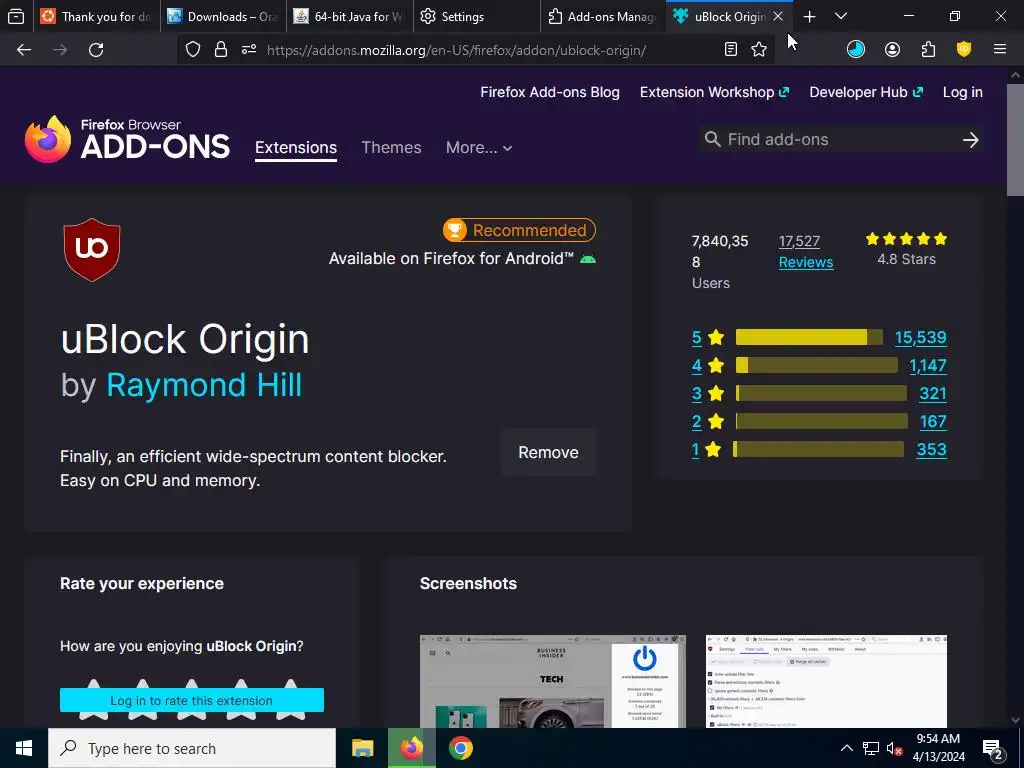1024x768 pixels.
Task: Click the Firefox Browser Add-ons logo
Action: point(127,139)
